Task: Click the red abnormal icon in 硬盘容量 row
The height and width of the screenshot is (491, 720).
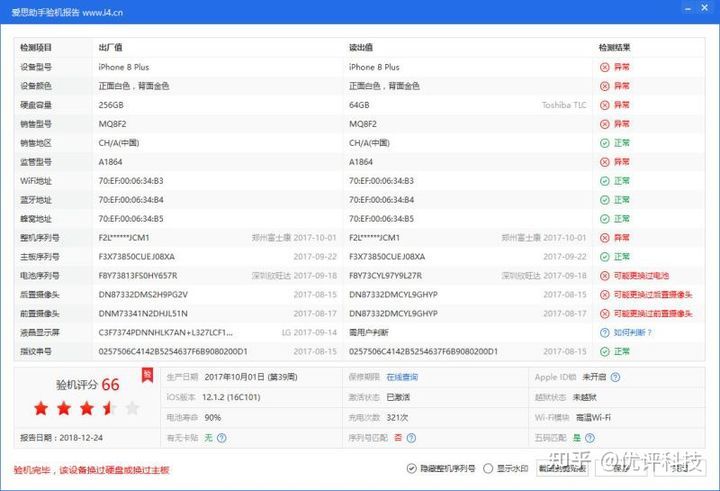Action: (604, 105)
